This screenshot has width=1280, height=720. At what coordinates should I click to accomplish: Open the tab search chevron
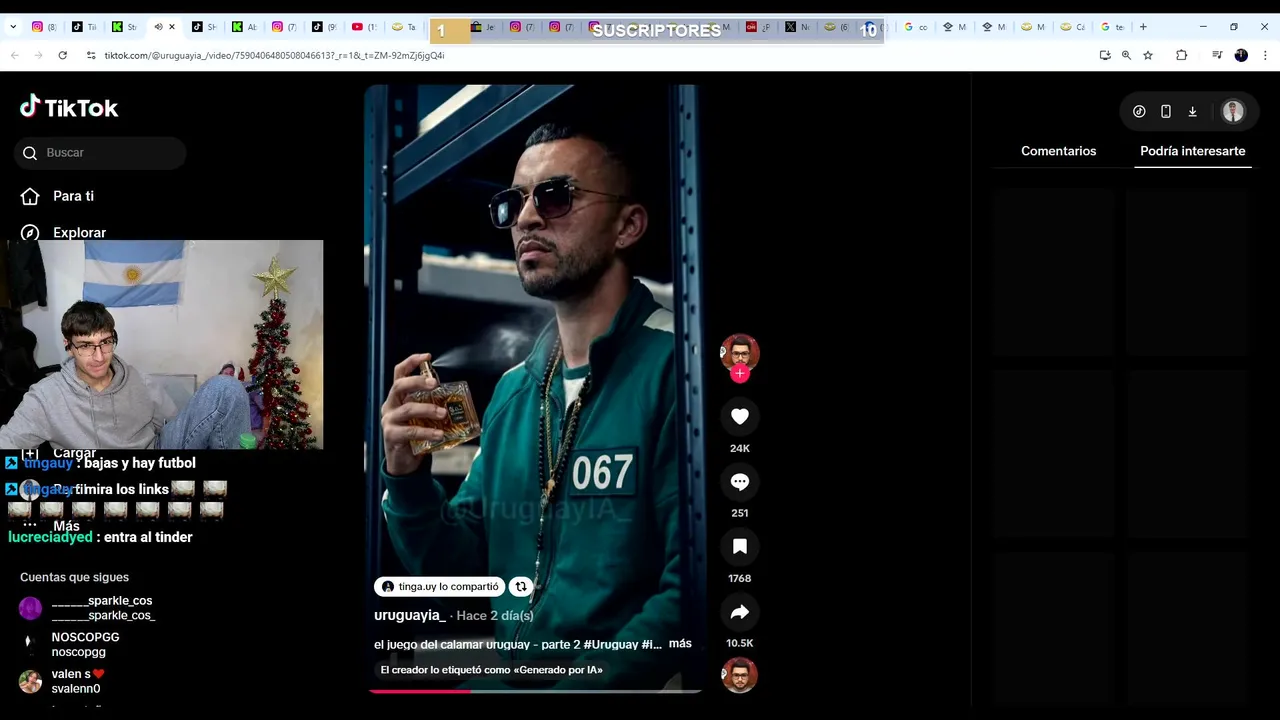12,27
